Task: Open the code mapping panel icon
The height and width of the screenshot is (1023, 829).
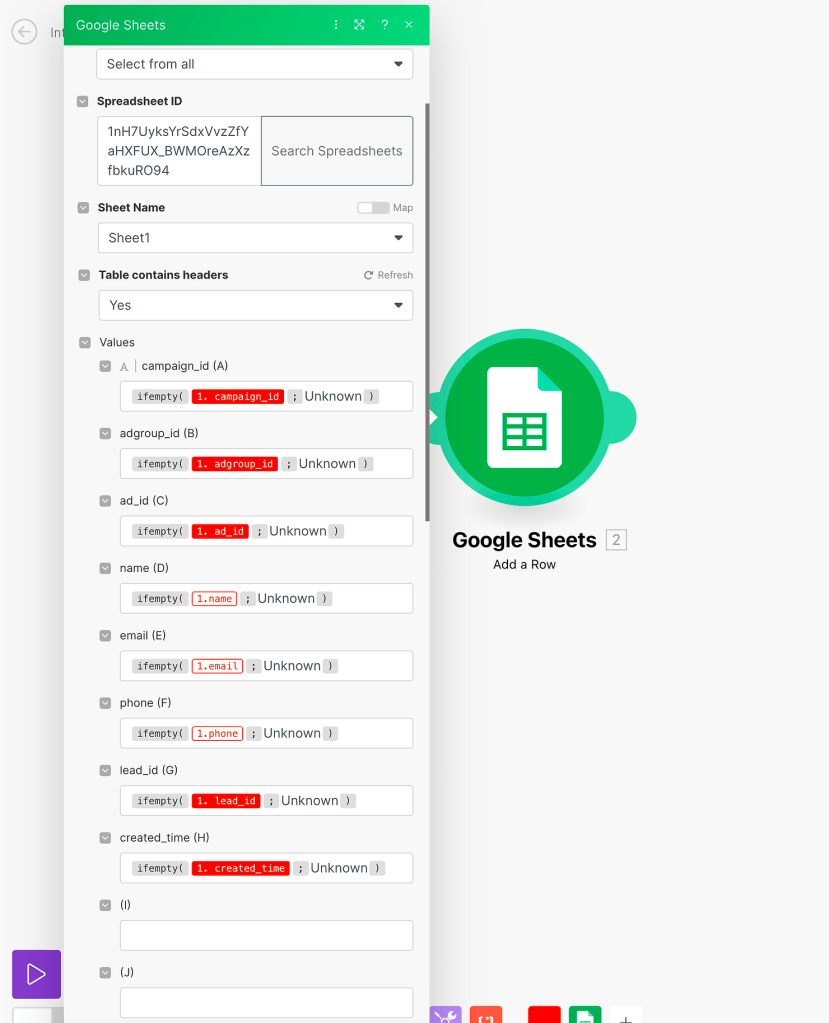Action: point(486,1015)
